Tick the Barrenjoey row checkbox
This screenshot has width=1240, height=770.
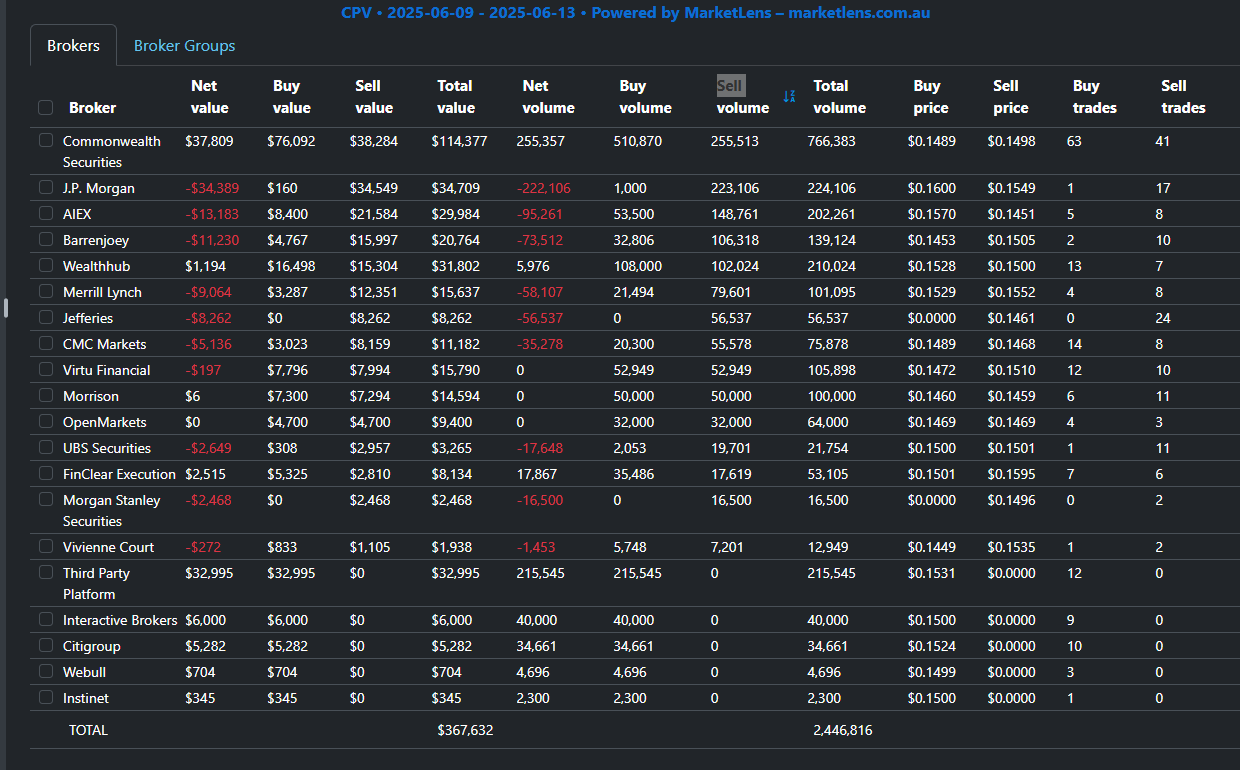[45, 239]
